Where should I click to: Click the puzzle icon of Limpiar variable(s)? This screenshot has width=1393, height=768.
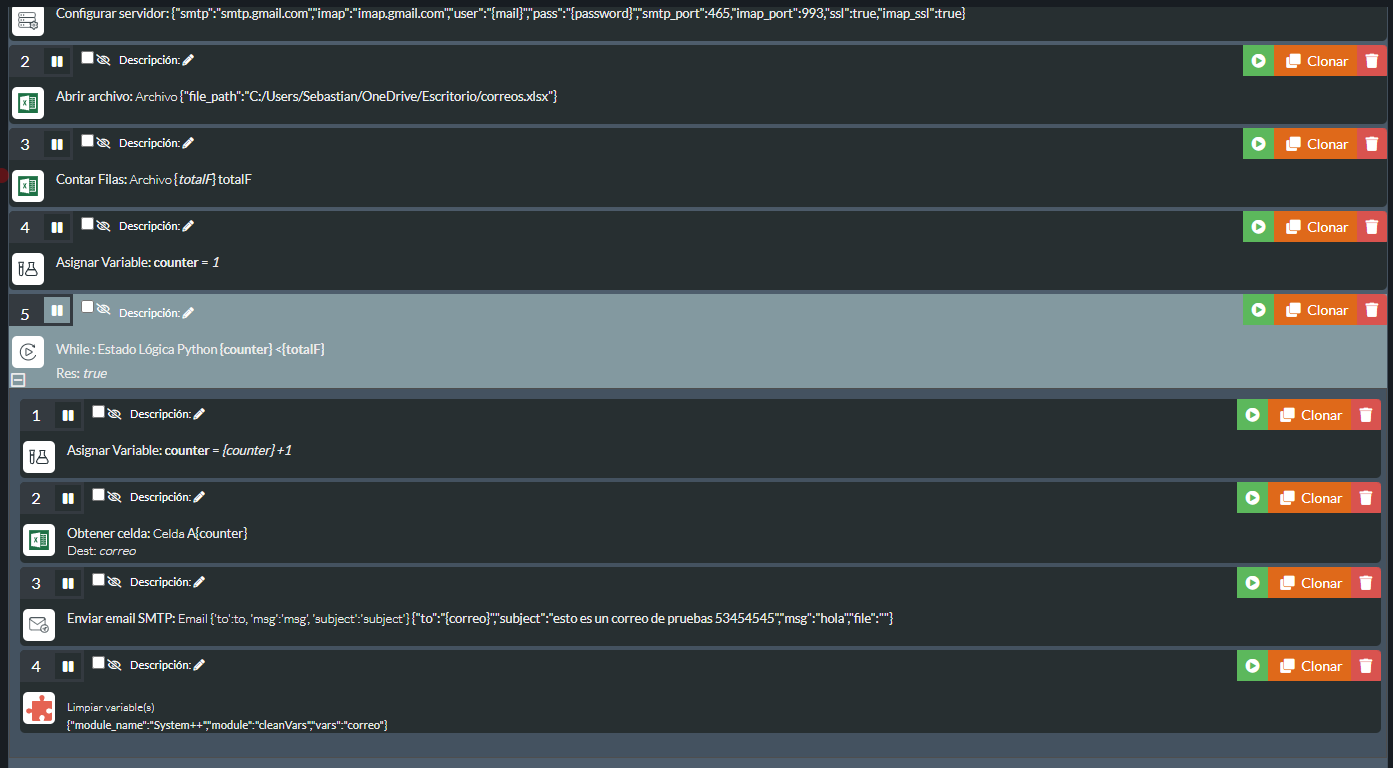[x=39, y=708]
